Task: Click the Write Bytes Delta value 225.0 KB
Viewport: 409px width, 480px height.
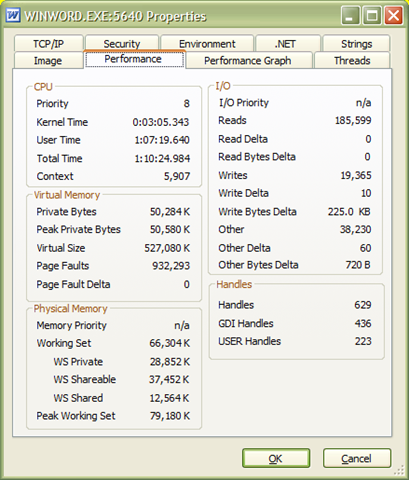Action: pyautogui.click(x=349, y=212)
